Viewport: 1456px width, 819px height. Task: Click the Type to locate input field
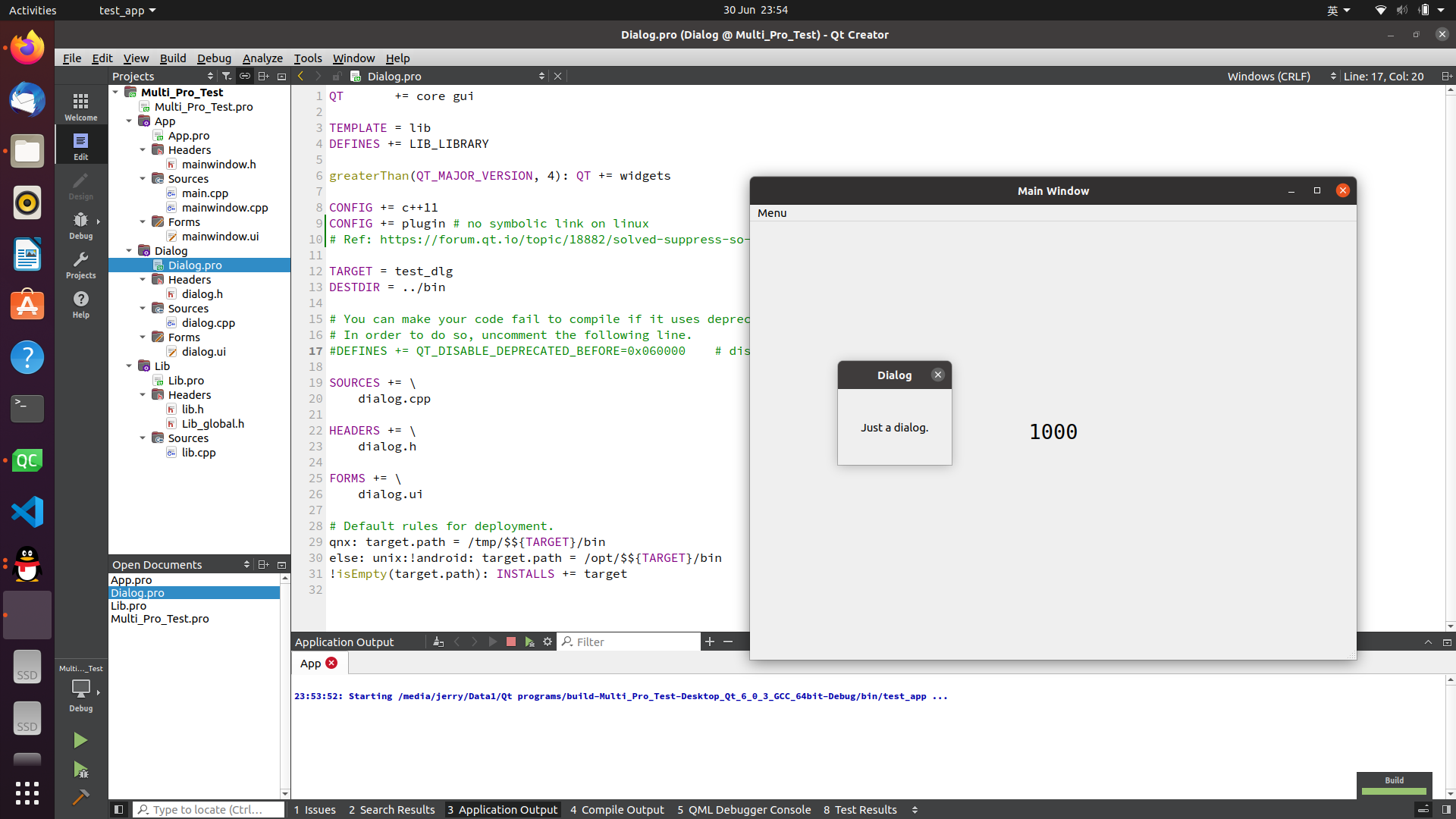(x=209, y=809)
